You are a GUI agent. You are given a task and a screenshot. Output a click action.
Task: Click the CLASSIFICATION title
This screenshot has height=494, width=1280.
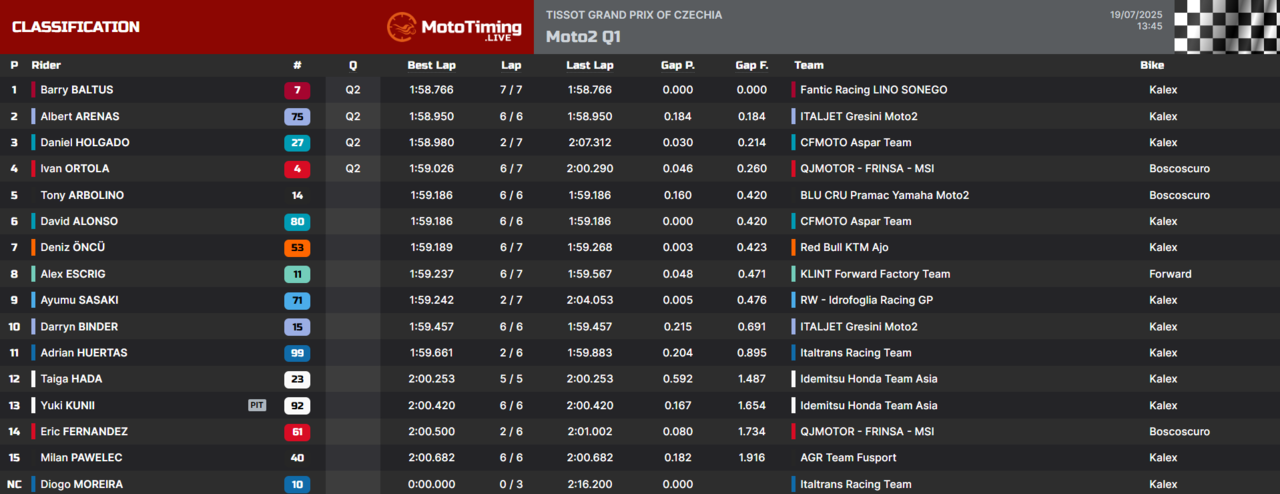tap(76, 27)
